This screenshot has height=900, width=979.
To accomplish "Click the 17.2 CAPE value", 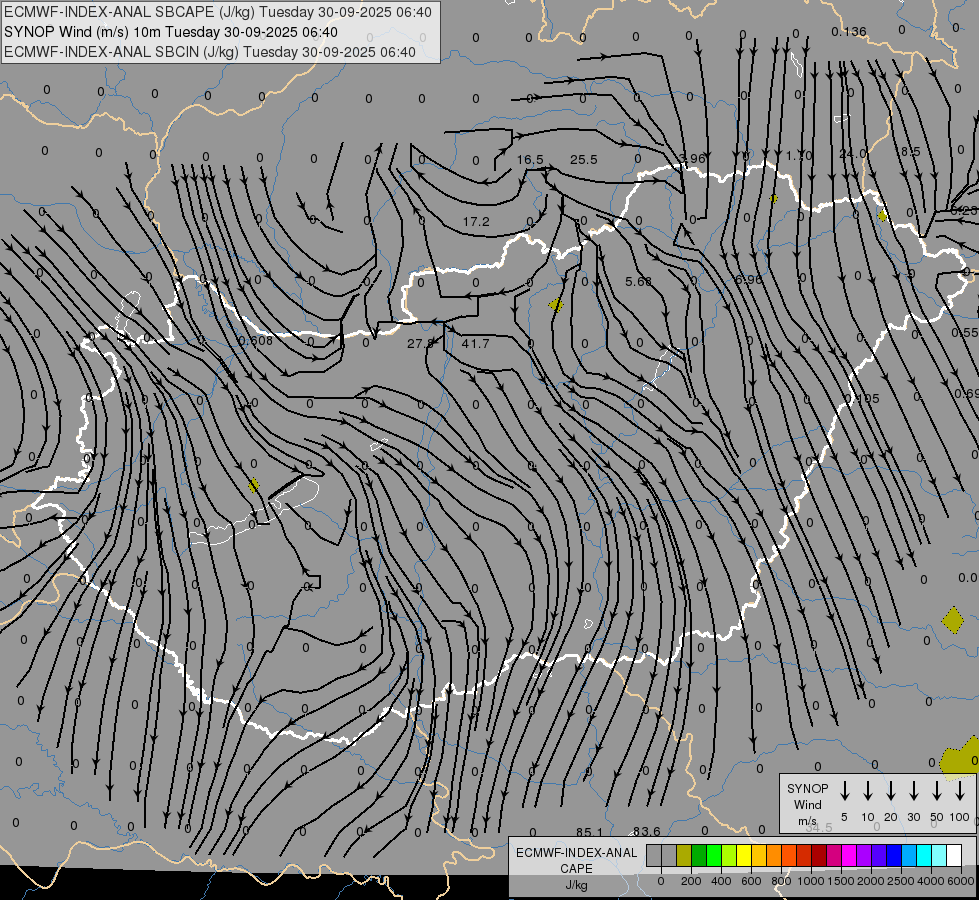I will [476, 222].
